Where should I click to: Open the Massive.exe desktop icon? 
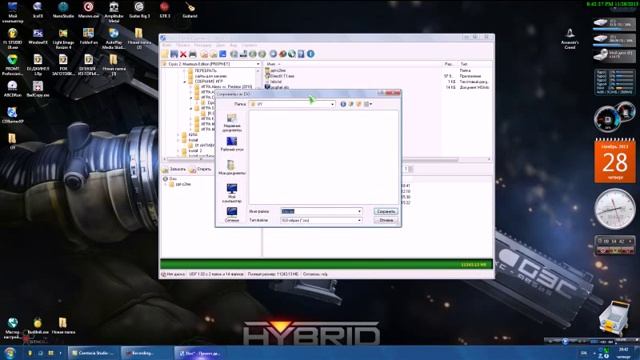89,10
